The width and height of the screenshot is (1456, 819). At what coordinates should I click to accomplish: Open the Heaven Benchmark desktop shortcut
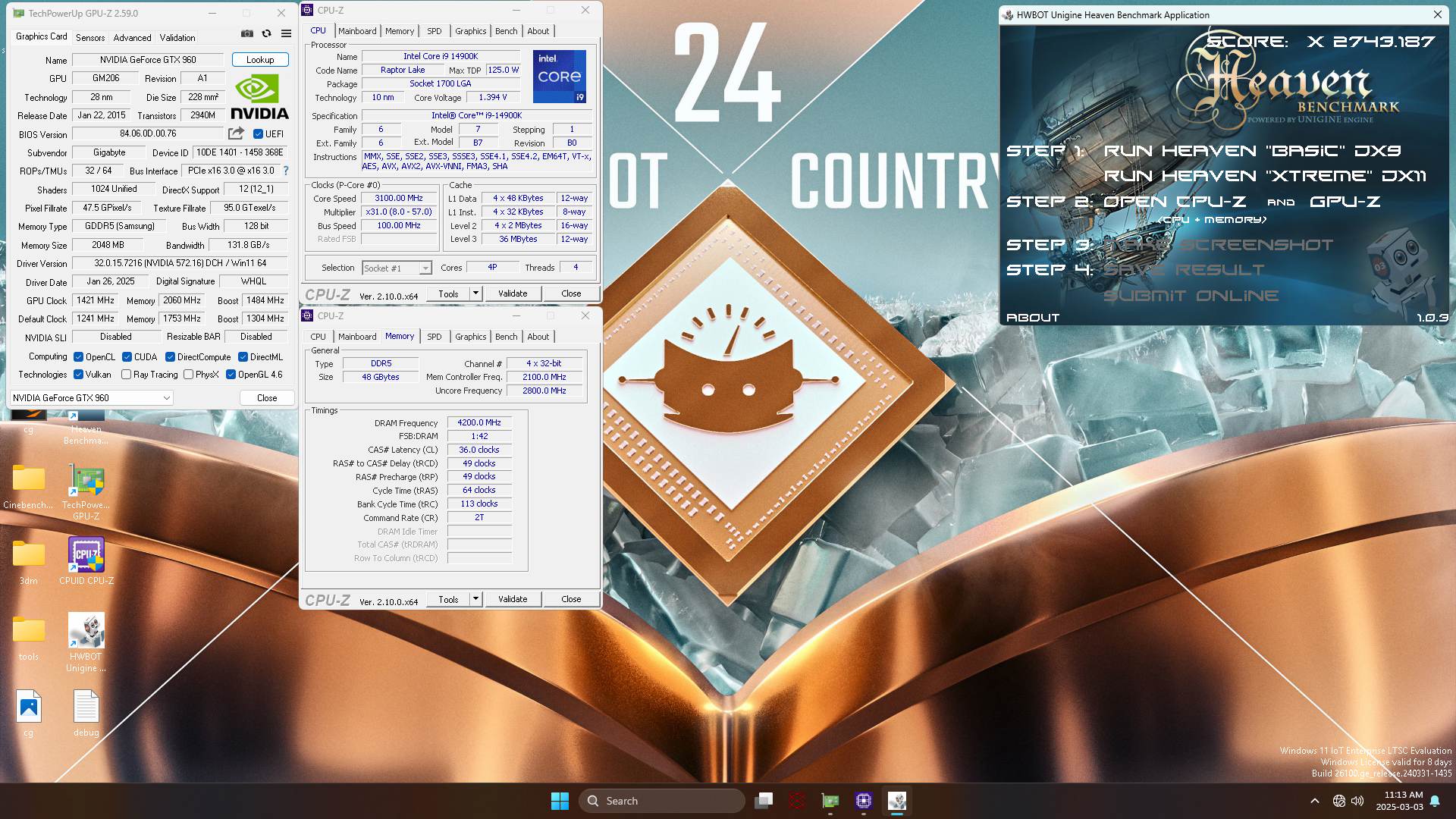coord(86,426)
